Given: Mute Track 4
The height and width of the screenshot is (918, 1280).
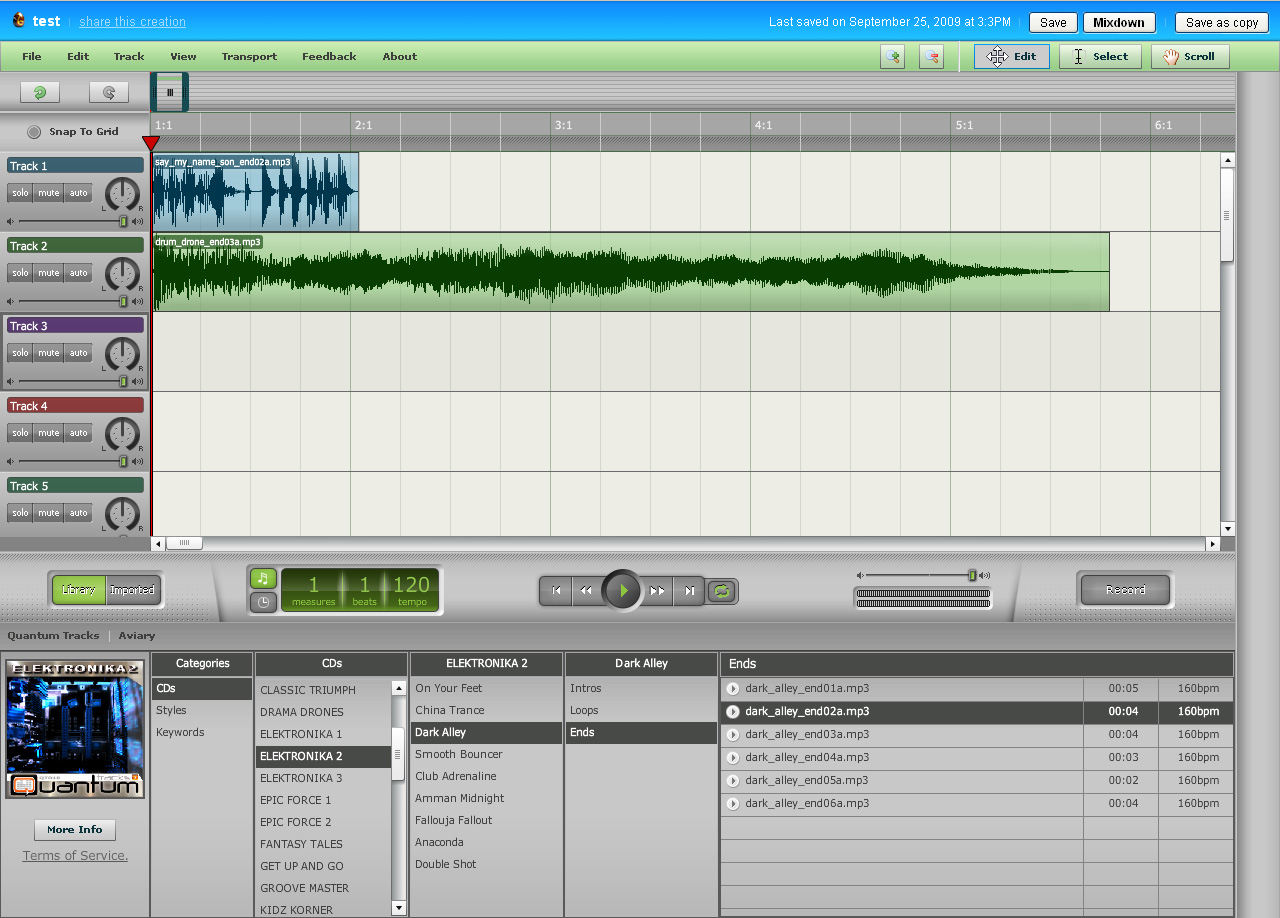Looking at the screenshot, I should click(49, 433).
